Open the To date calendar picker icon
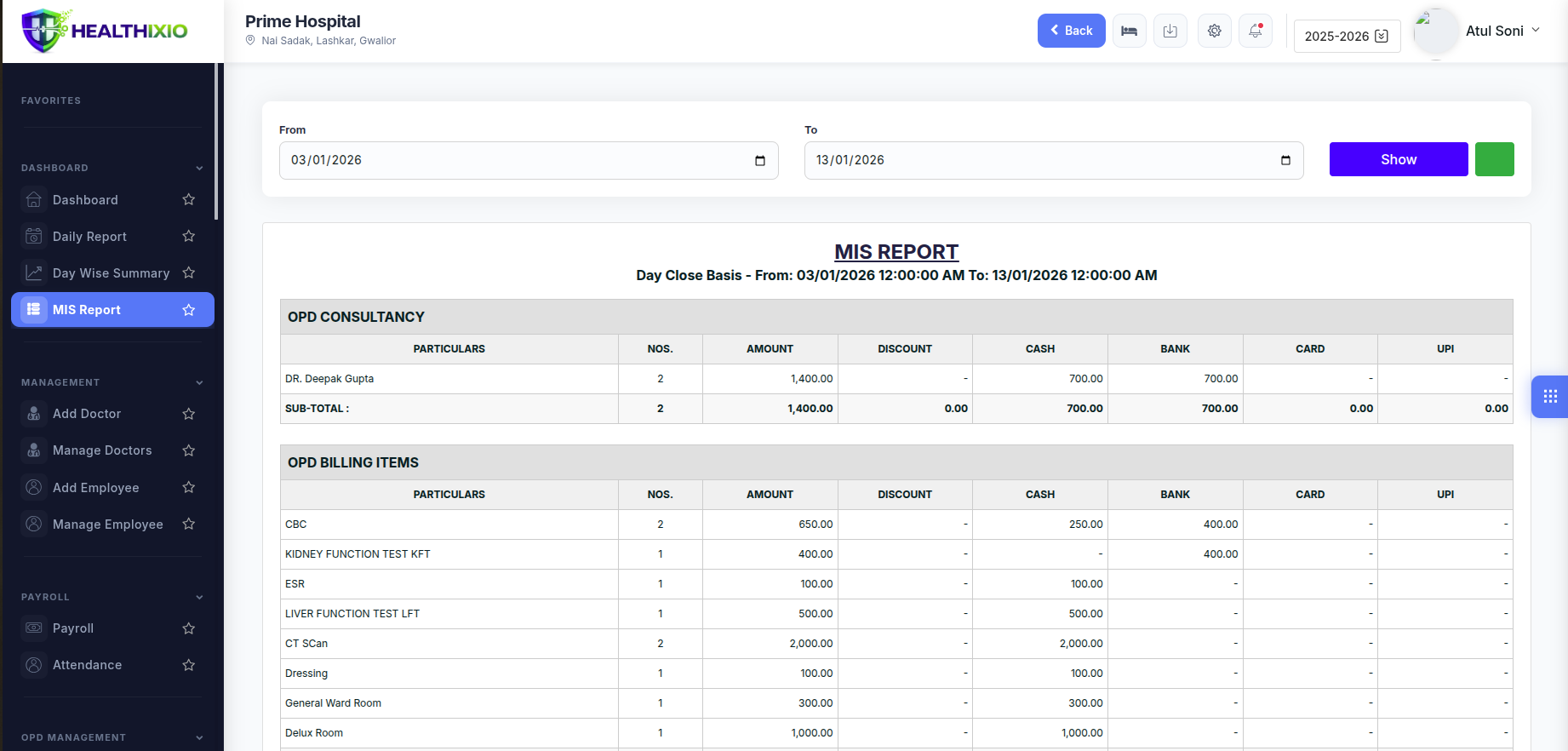 click(x=1285, y=160)
